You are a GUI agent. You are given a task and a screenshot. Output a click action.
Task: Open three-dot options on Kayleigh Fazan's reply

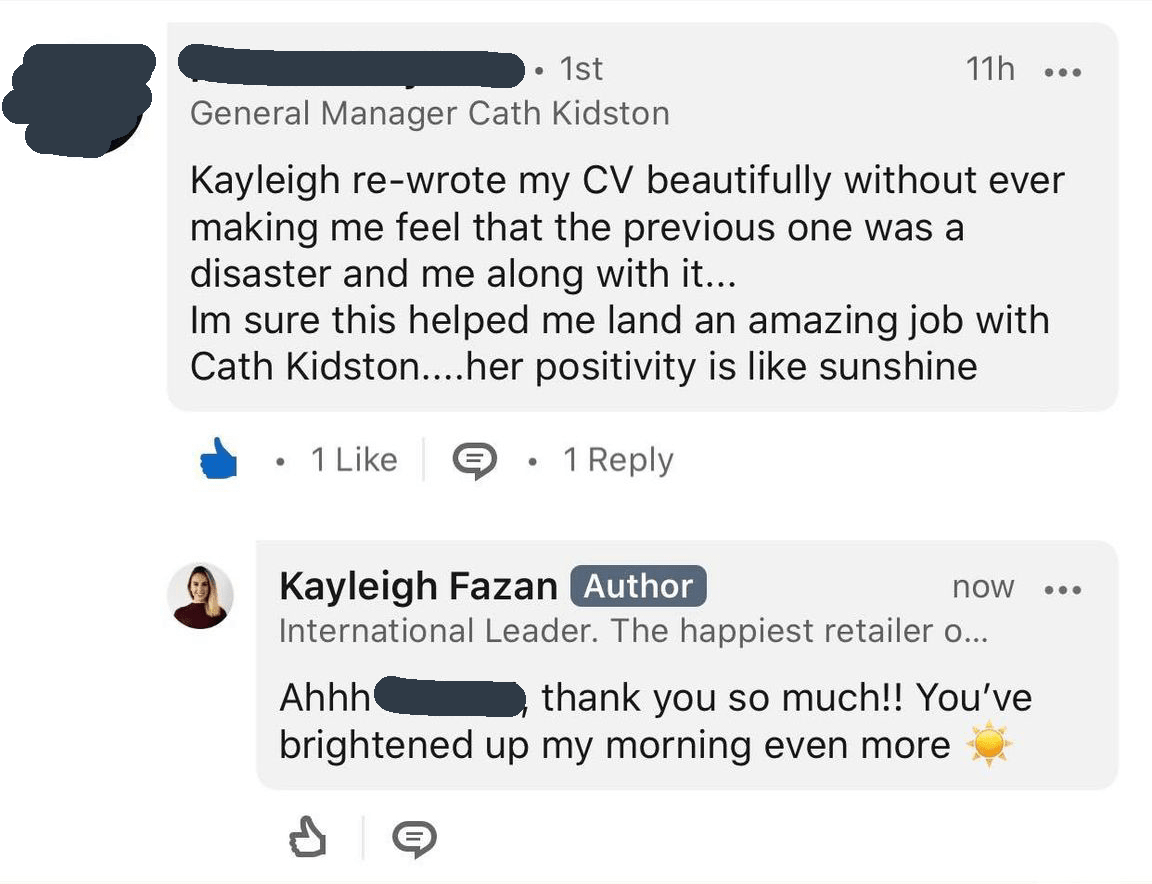[x=1062, y=589]
